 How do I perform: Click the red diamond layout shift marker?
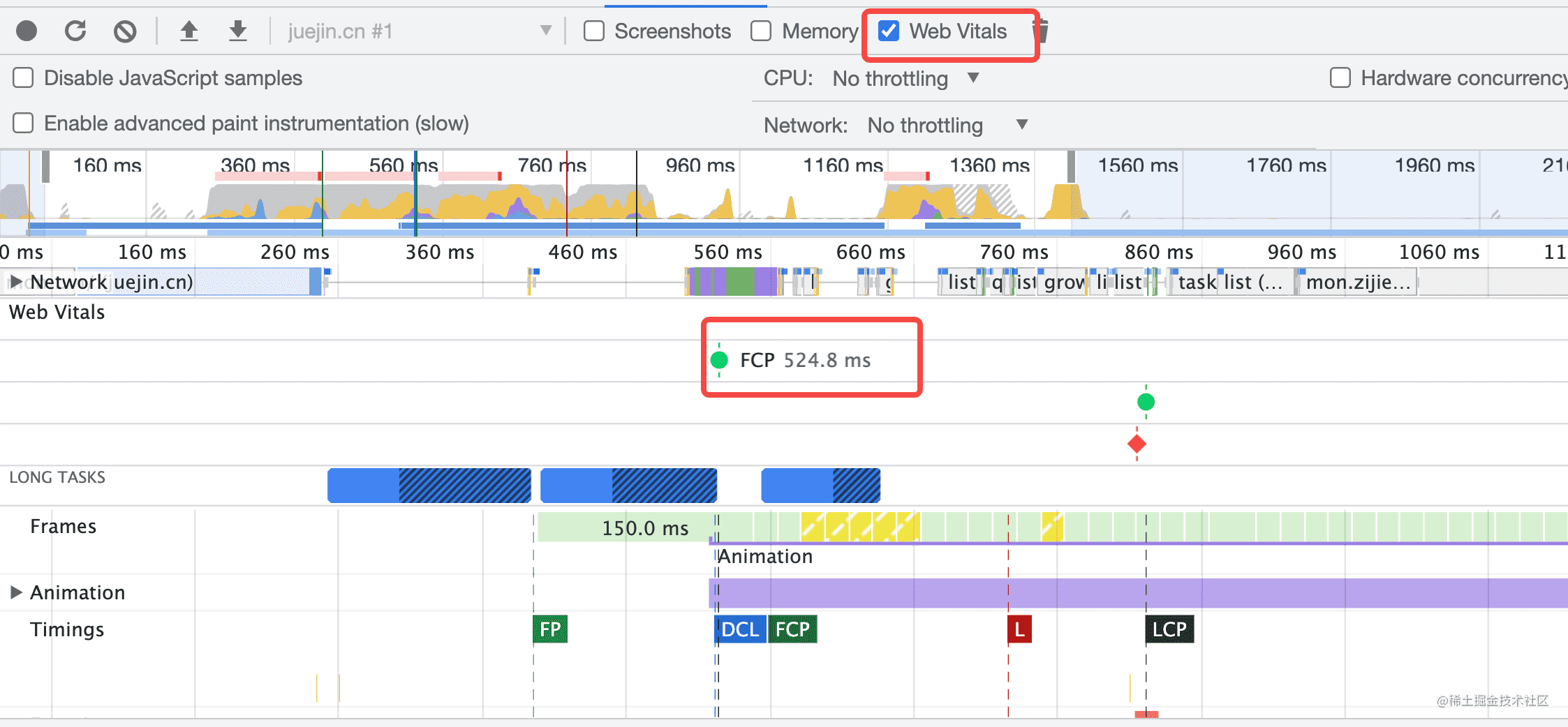(1137, 444)
